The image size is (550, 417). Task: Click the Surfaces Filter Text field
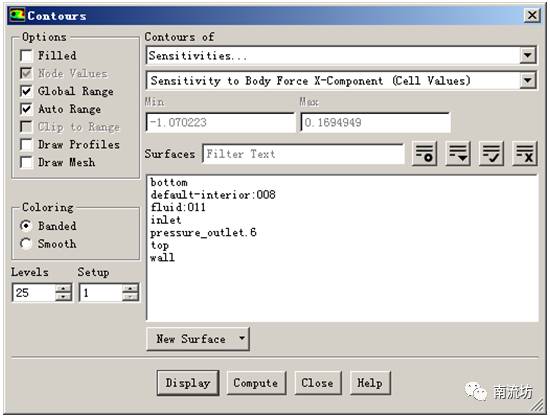click(303, 154)
